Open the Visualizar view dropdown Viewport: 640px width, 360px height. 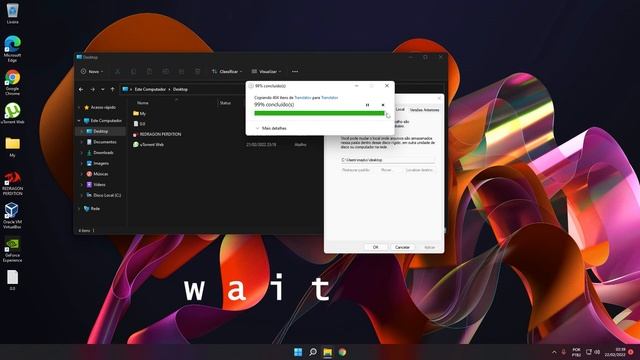click(266, 71)
